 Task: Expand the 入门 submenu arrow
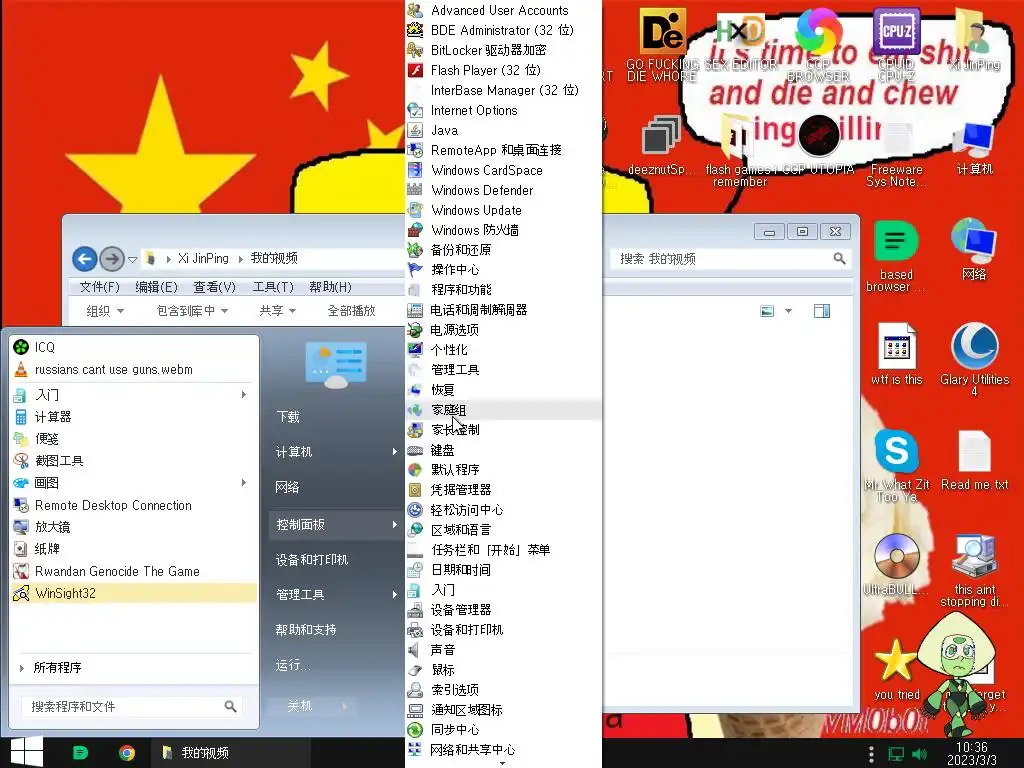tap(244, 394)
